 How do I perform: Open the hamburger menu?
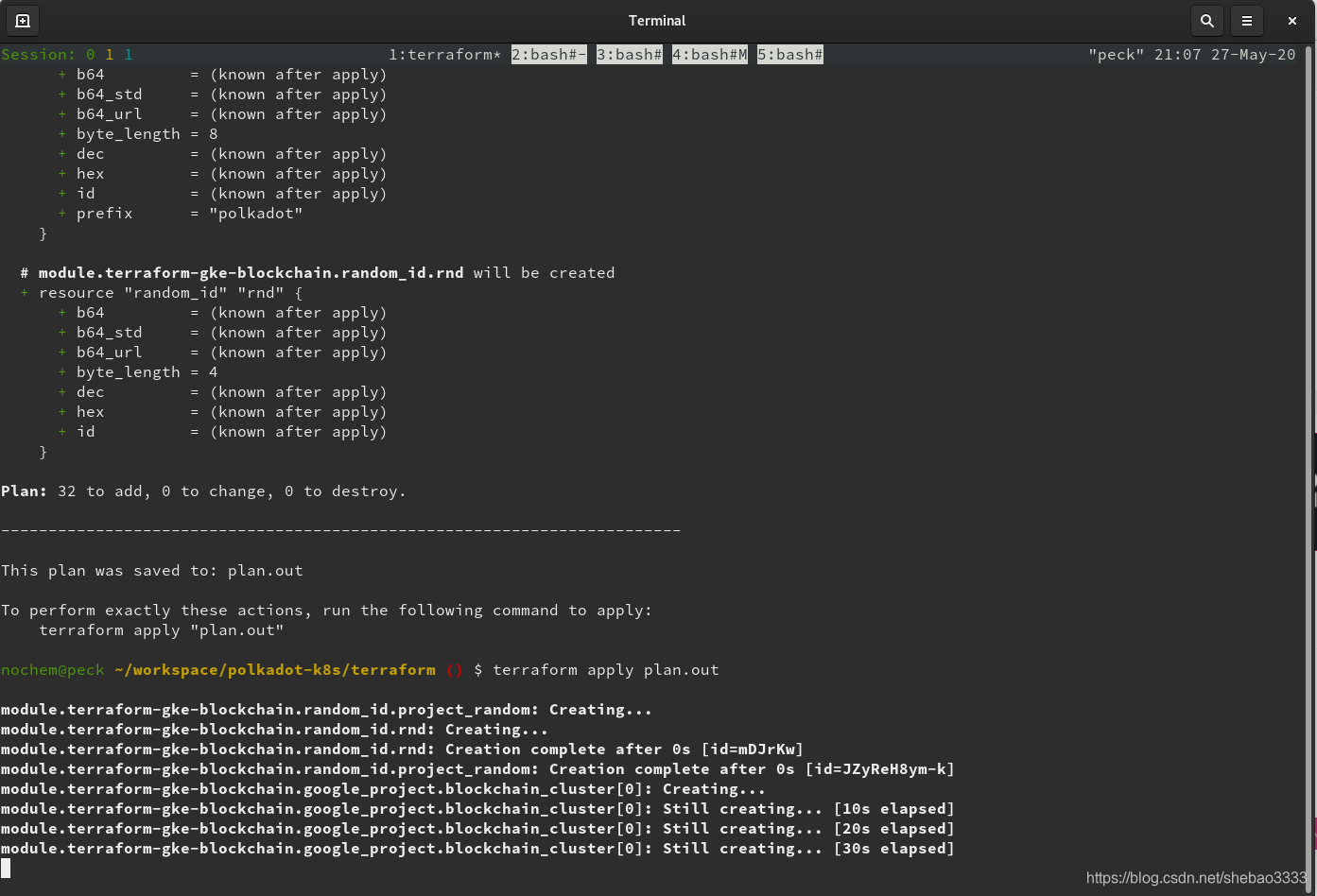[x=1247, y=20]
